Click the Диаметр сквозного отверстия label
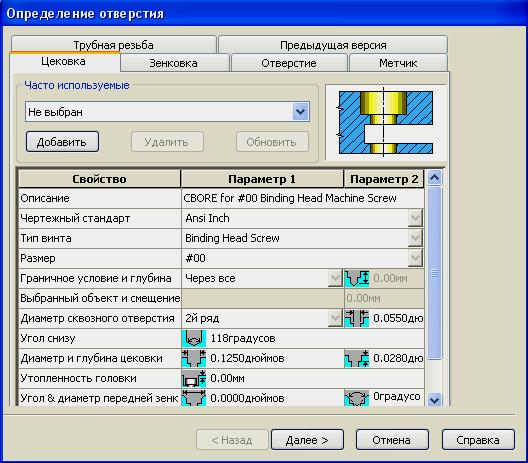 click(97, 319)
